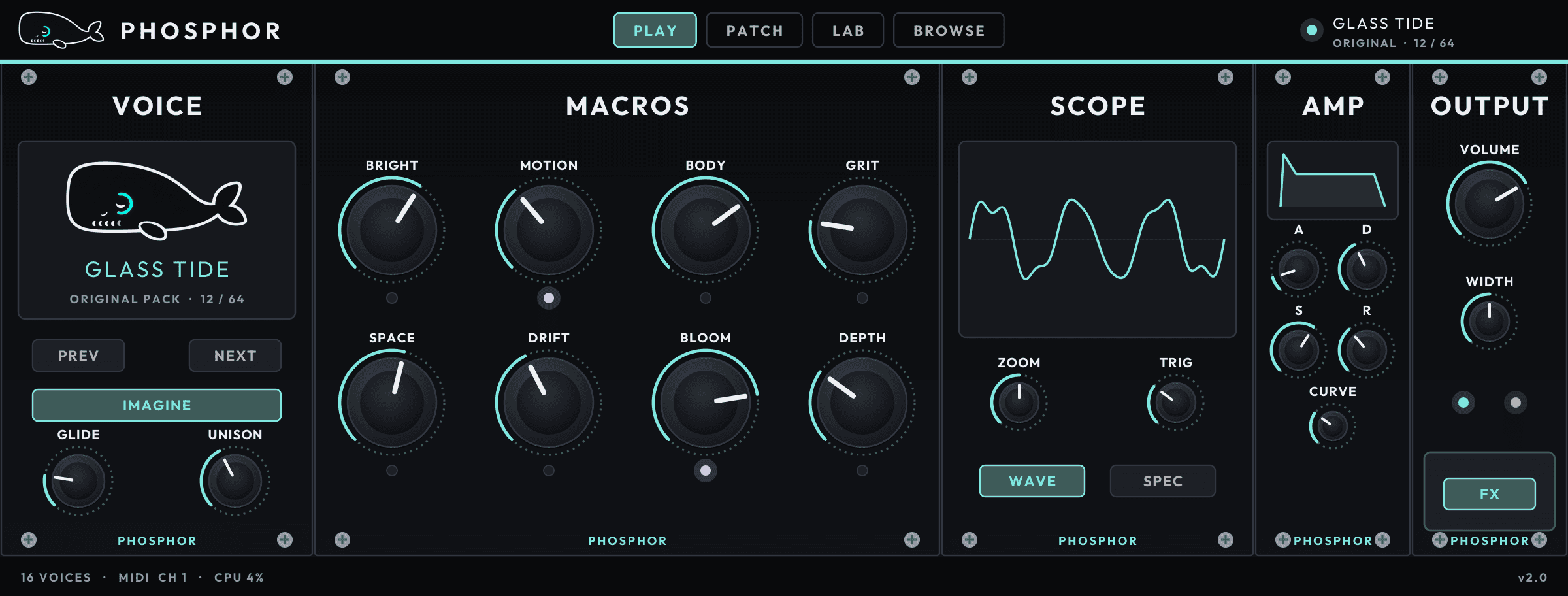Toggle the teal output indicator under WIDTH
Viewport: 1568px width, 596px height.
click(1463, 403)
